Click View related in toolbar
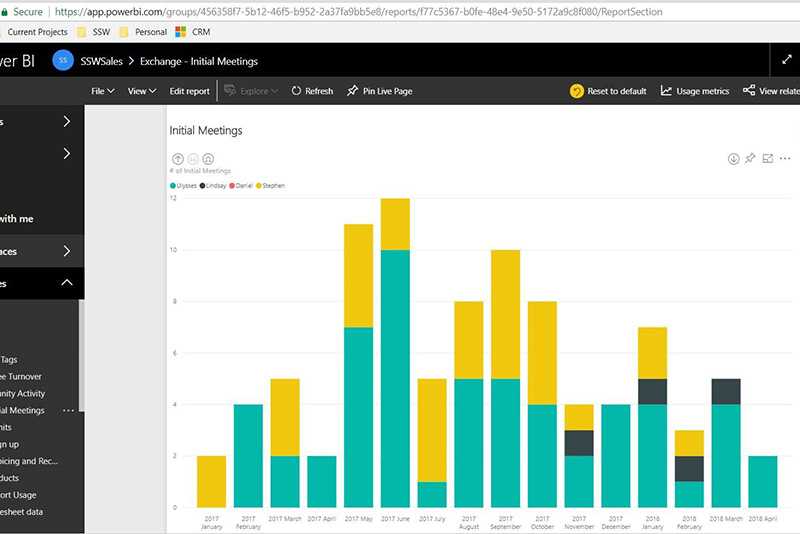Screen dimensions: 800x534 point(771,91)
